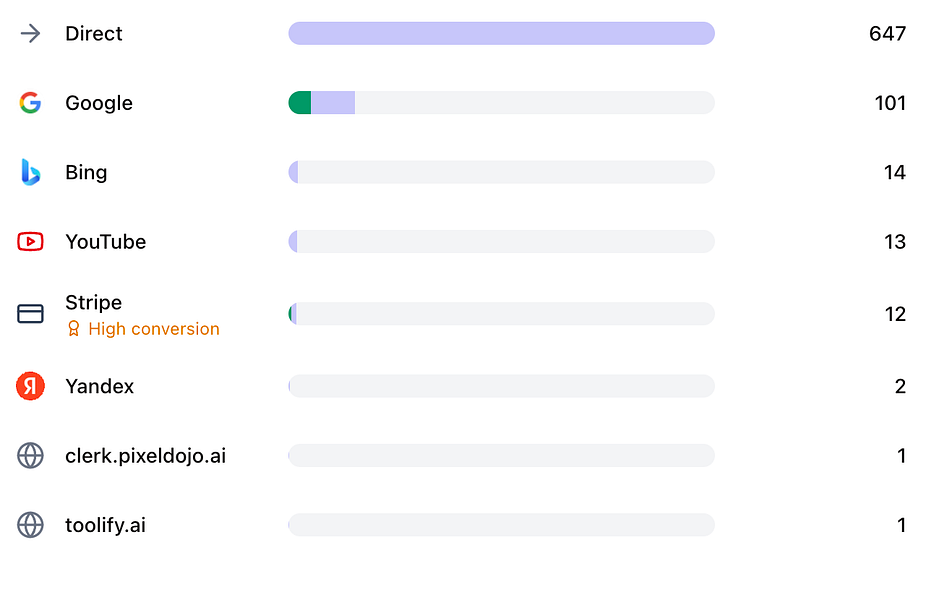Click the High conversion ribbon badge icon
The height and width of the screenshot is (600, 934).
[x=73, y=329]
